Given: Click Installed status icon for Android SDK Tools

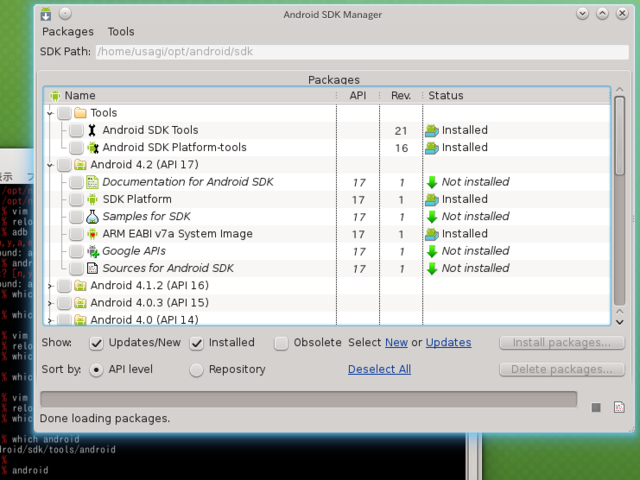Looking at the screenshot, I should pos(432,131).
